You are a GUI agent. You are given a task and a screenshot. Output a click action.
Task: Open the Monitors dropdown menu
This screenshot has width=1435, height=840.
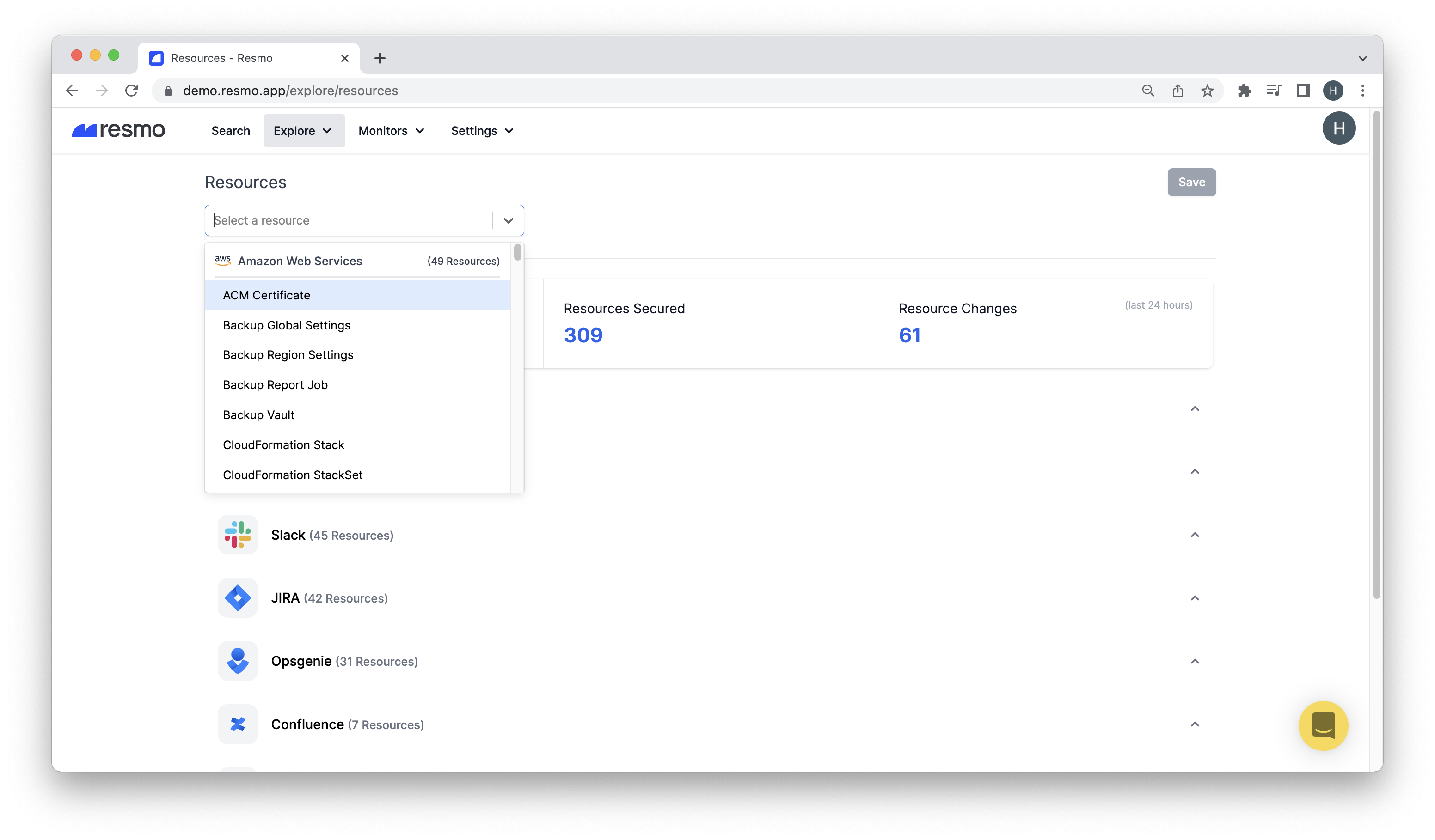[x=391, y=130]
